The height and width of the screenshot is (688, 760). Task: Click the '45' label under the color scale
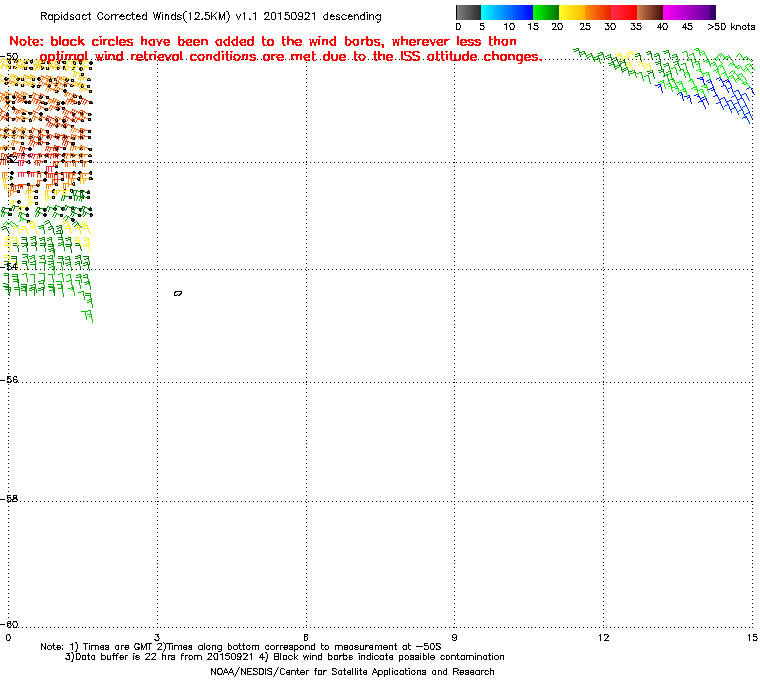click(x=687, y=27)
